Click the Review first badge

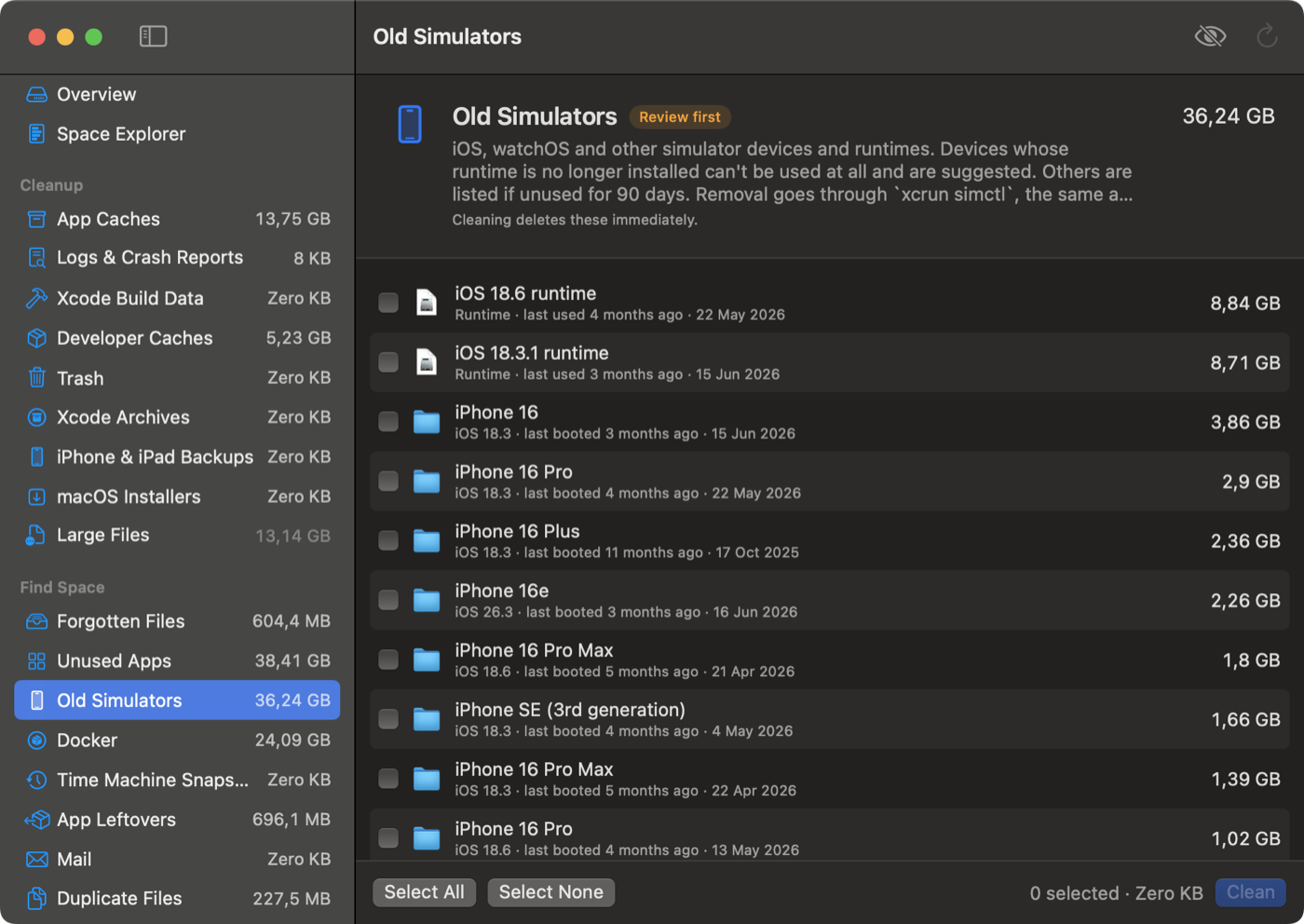680,117
